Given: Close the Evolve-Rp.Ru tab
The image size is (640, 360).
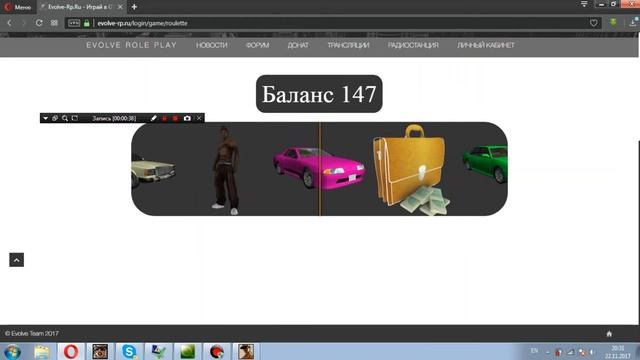Looking at the screenshot, I should pos(120,7).
